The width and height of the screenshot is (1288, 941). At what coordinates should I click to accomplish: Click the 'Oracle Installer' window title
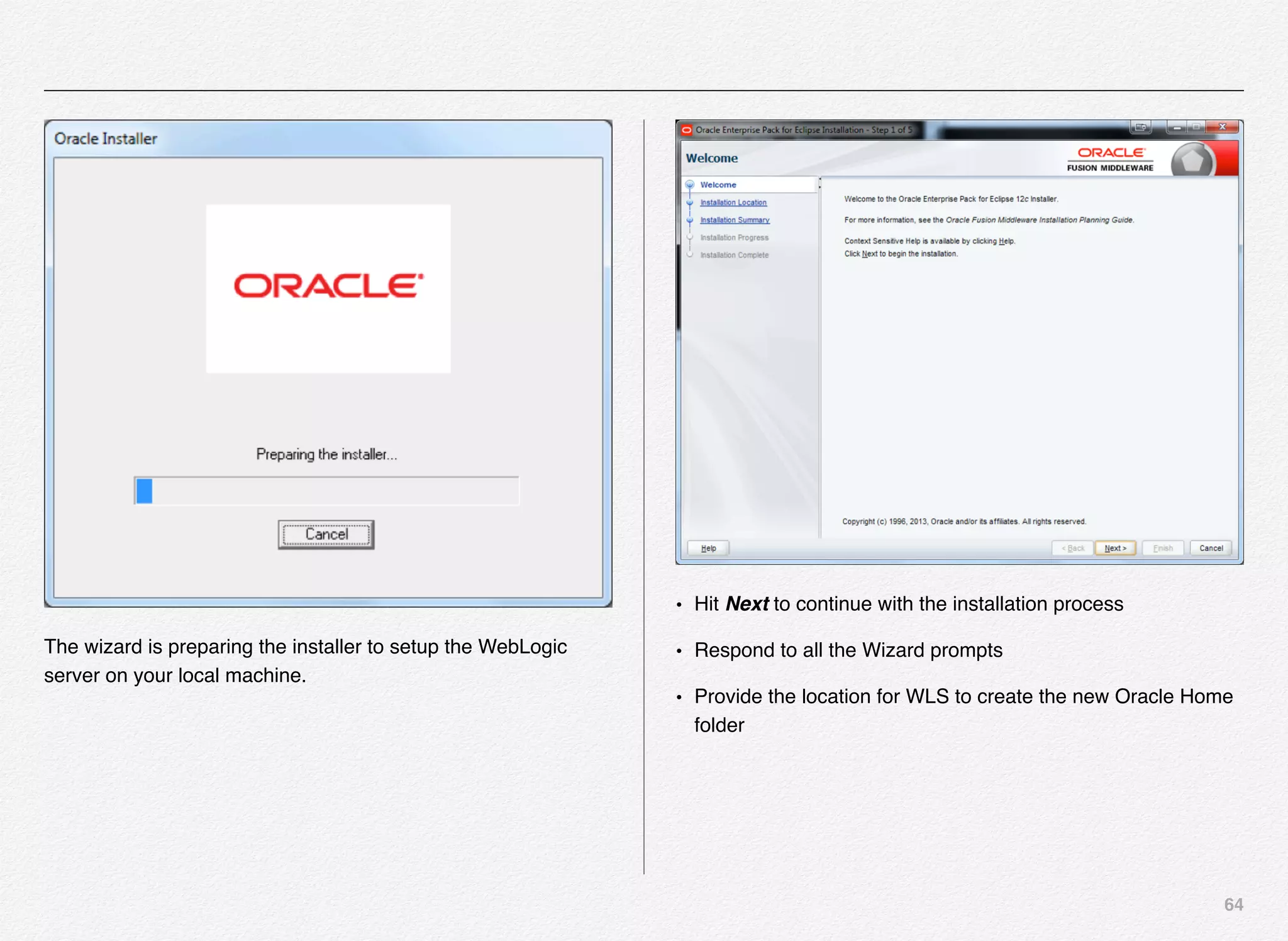(106, 138)
